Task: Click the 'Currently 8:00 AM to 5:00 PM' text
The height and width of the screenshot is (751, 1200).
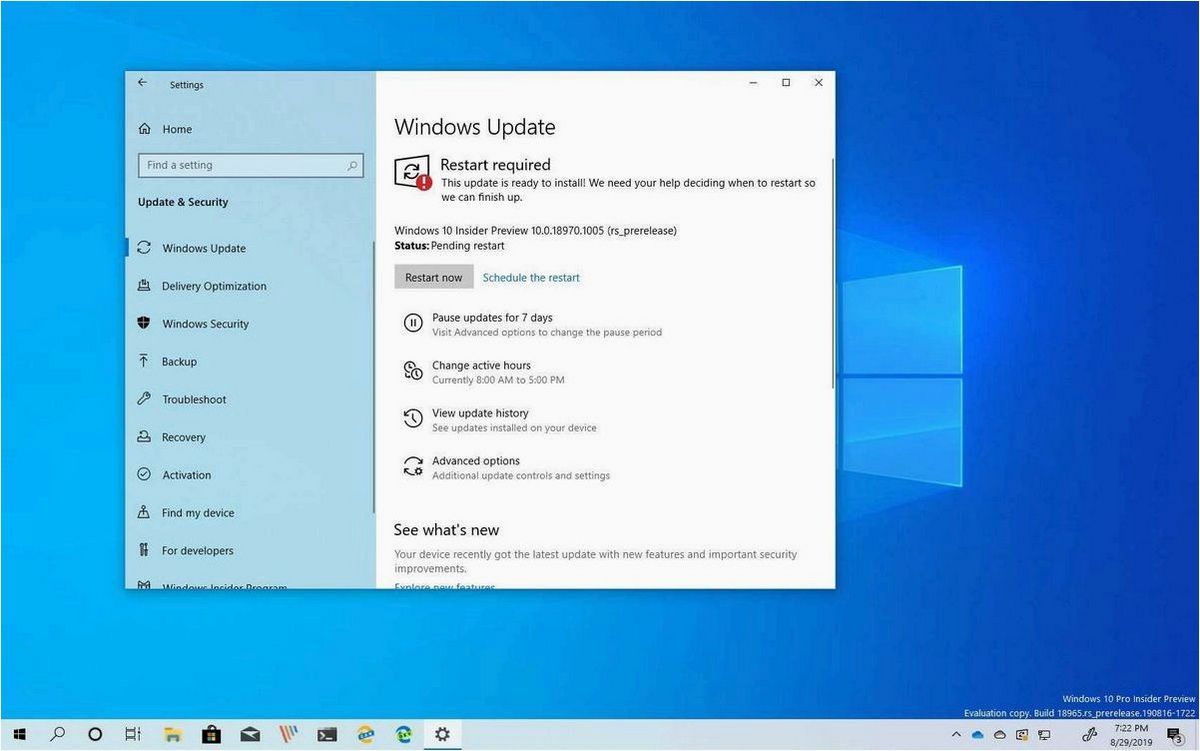Action: (498, 380)
